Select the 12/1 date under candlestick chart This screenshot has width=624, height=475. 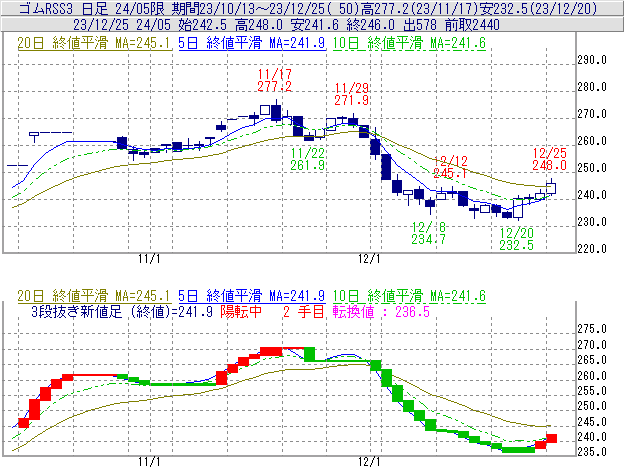[x=369, y=259]
